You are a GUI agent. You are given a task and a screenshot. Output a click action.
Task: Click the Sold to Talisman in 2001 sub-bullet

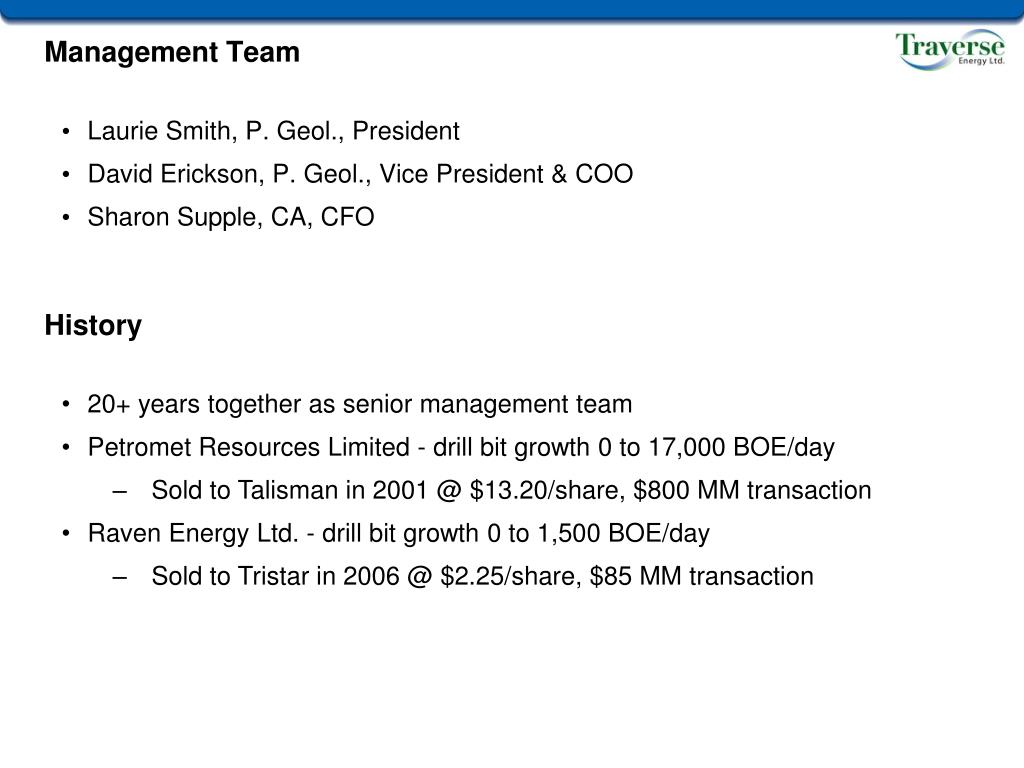(511, 490)
